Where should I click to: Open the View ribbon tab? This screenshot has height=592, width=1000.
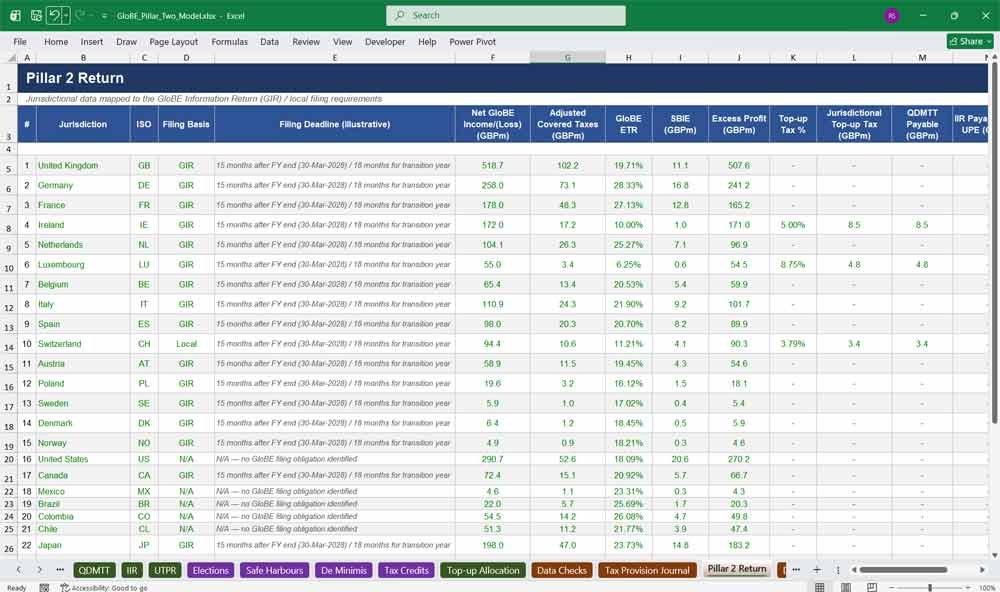(342, 41)
